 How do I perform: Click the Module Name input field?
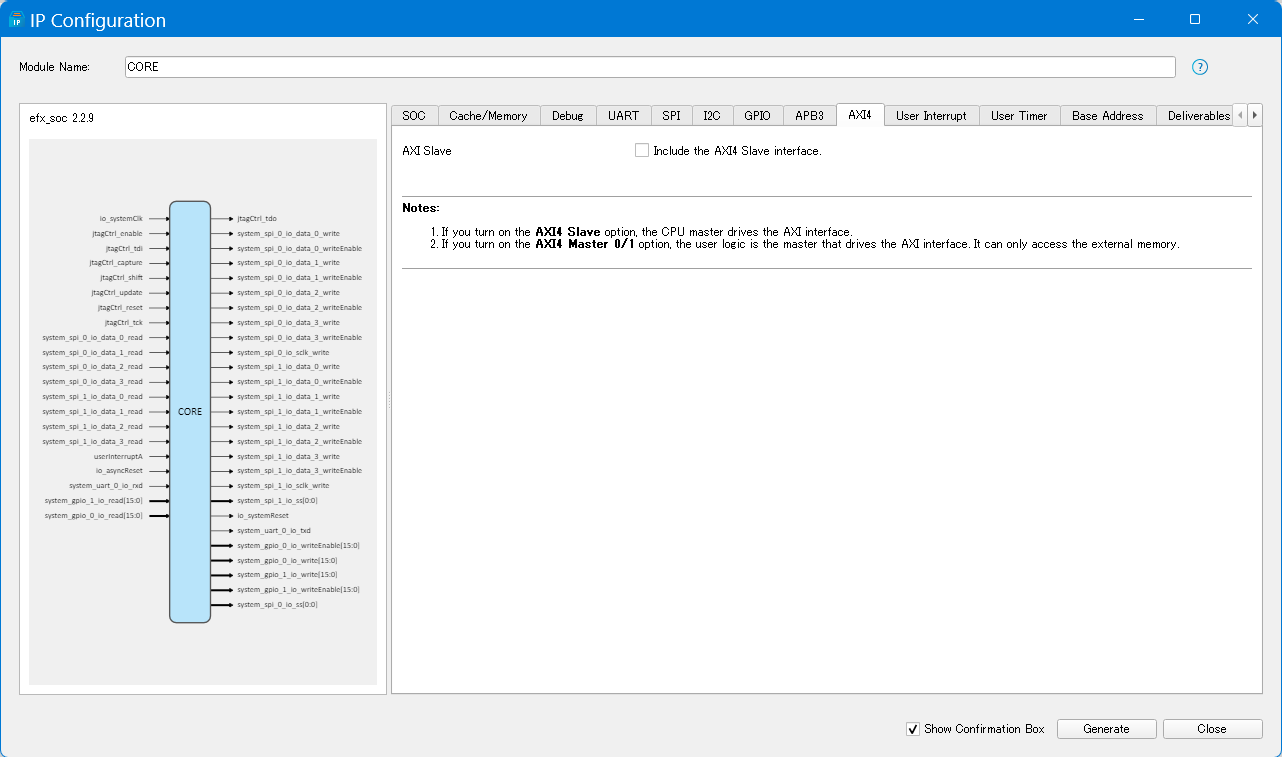tap(650, 67)
